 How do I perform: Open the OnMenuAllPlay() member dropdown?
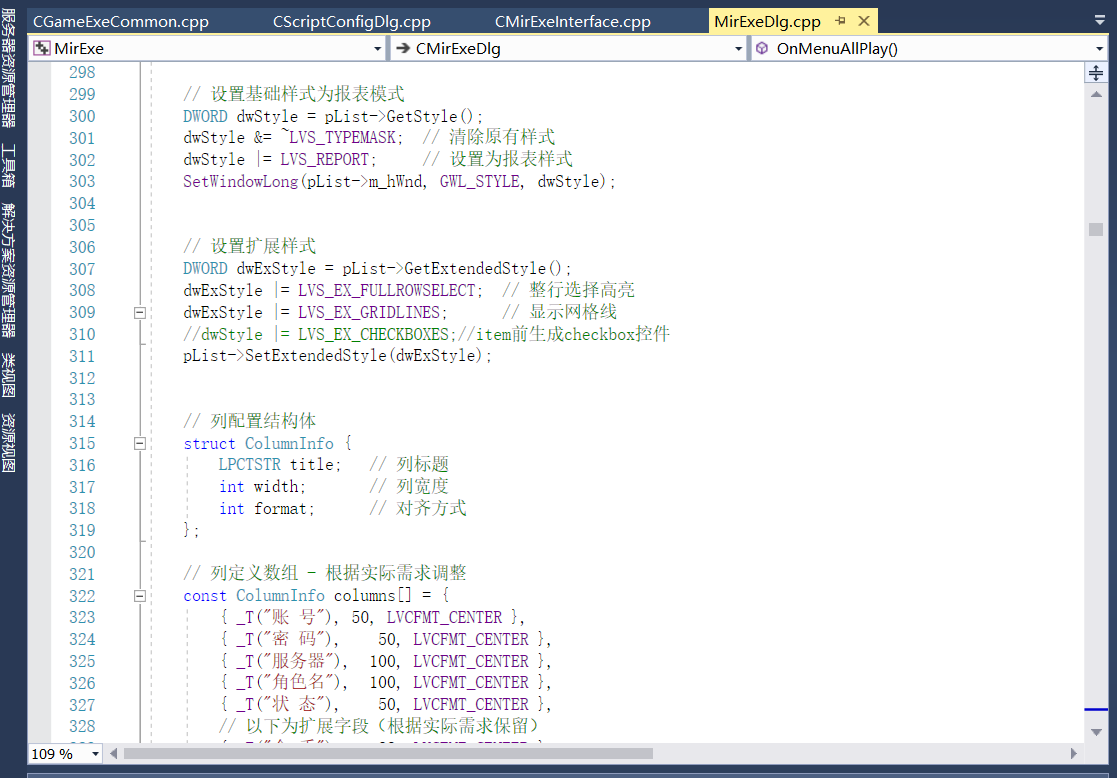pos(1099,48)
